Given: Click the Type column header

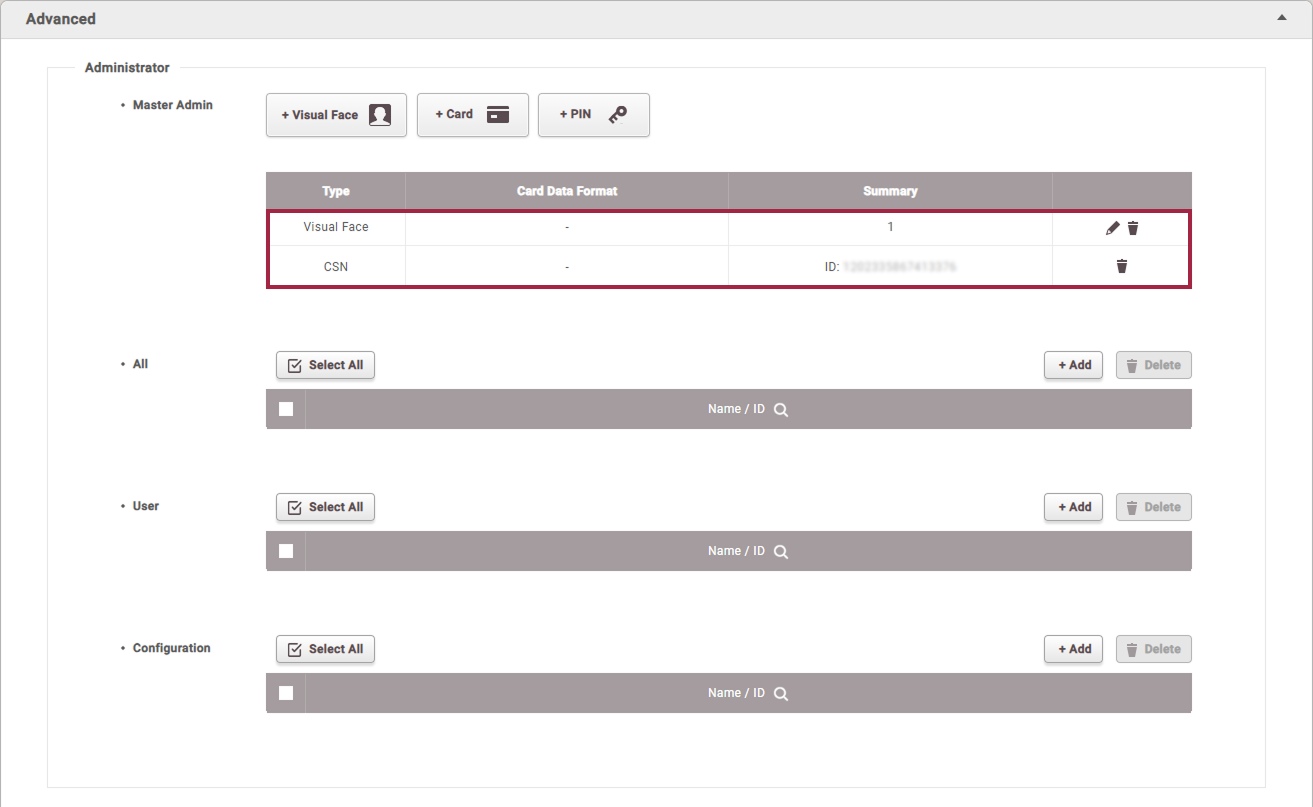Looking at the screenshot, I should (336, 191).
